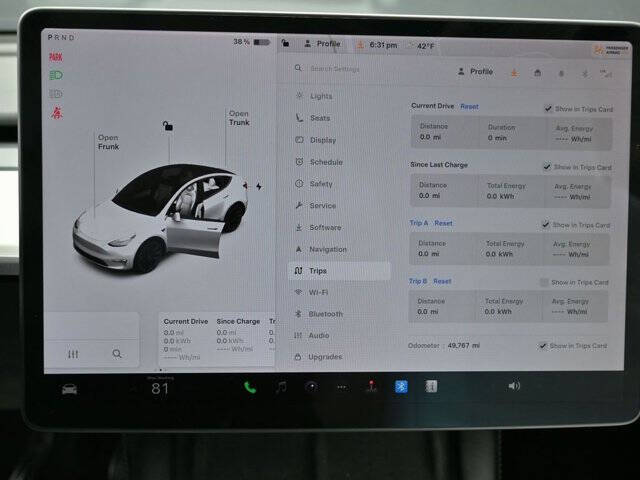Rename Trip B by tapping its label

point(418,281)
